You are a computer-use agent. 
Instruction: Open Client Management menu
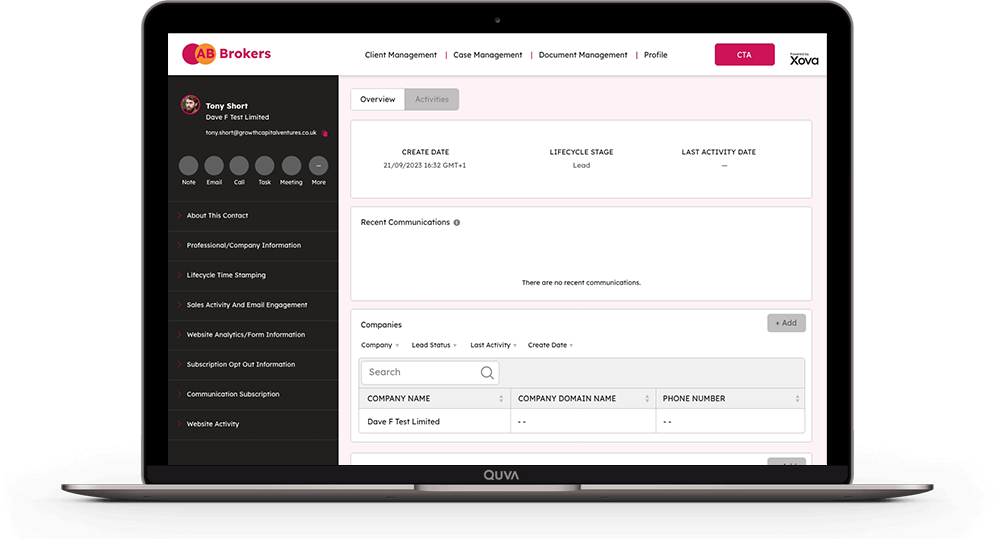coord(401,55)
